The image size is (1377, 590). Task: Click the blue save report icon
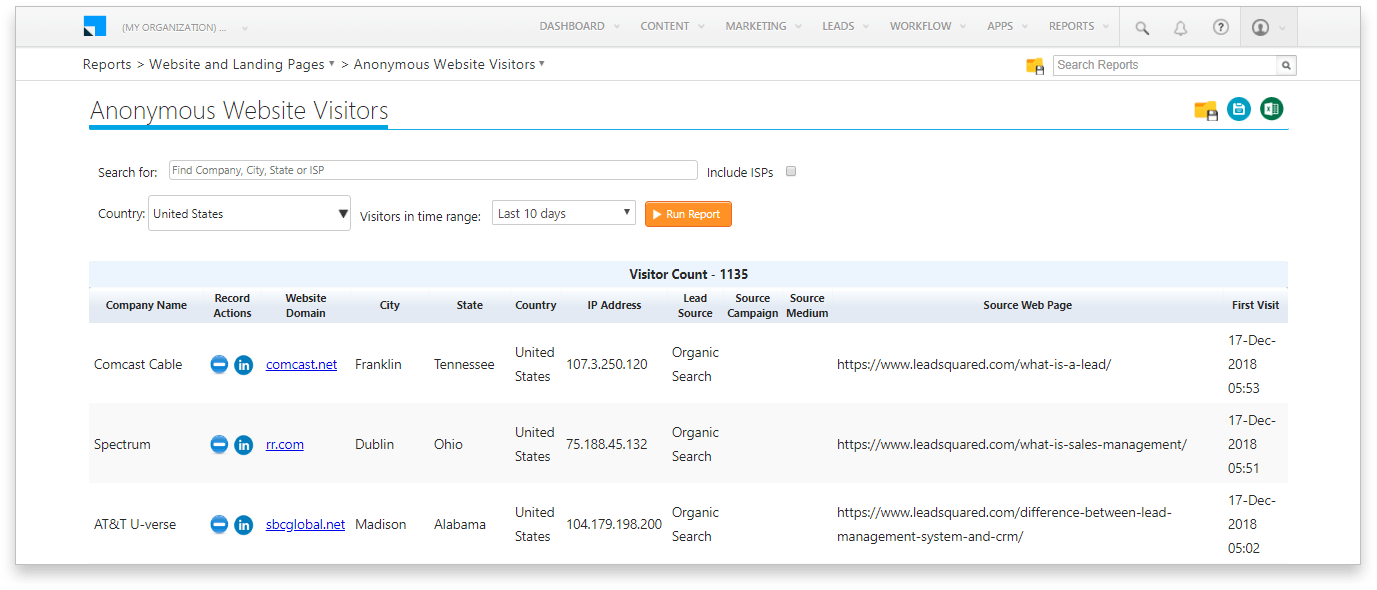click(1239, 110)
